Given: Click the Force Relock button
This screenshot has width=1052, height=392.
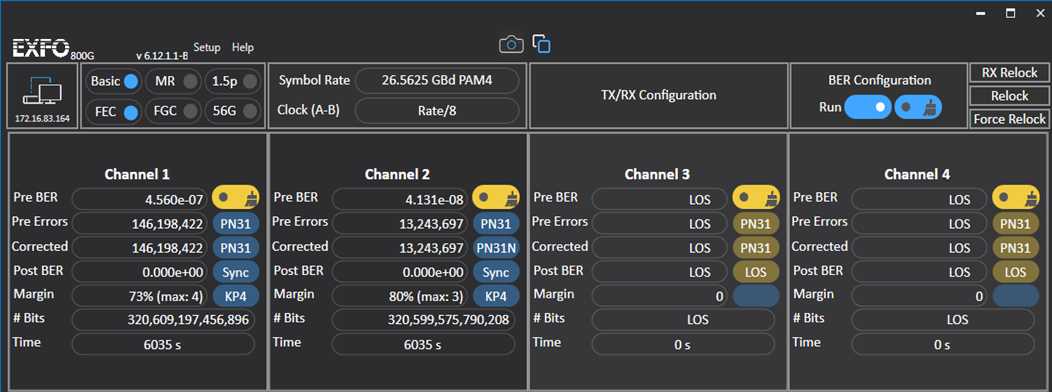Looking at the screenshot, I should coord(1009,119).
